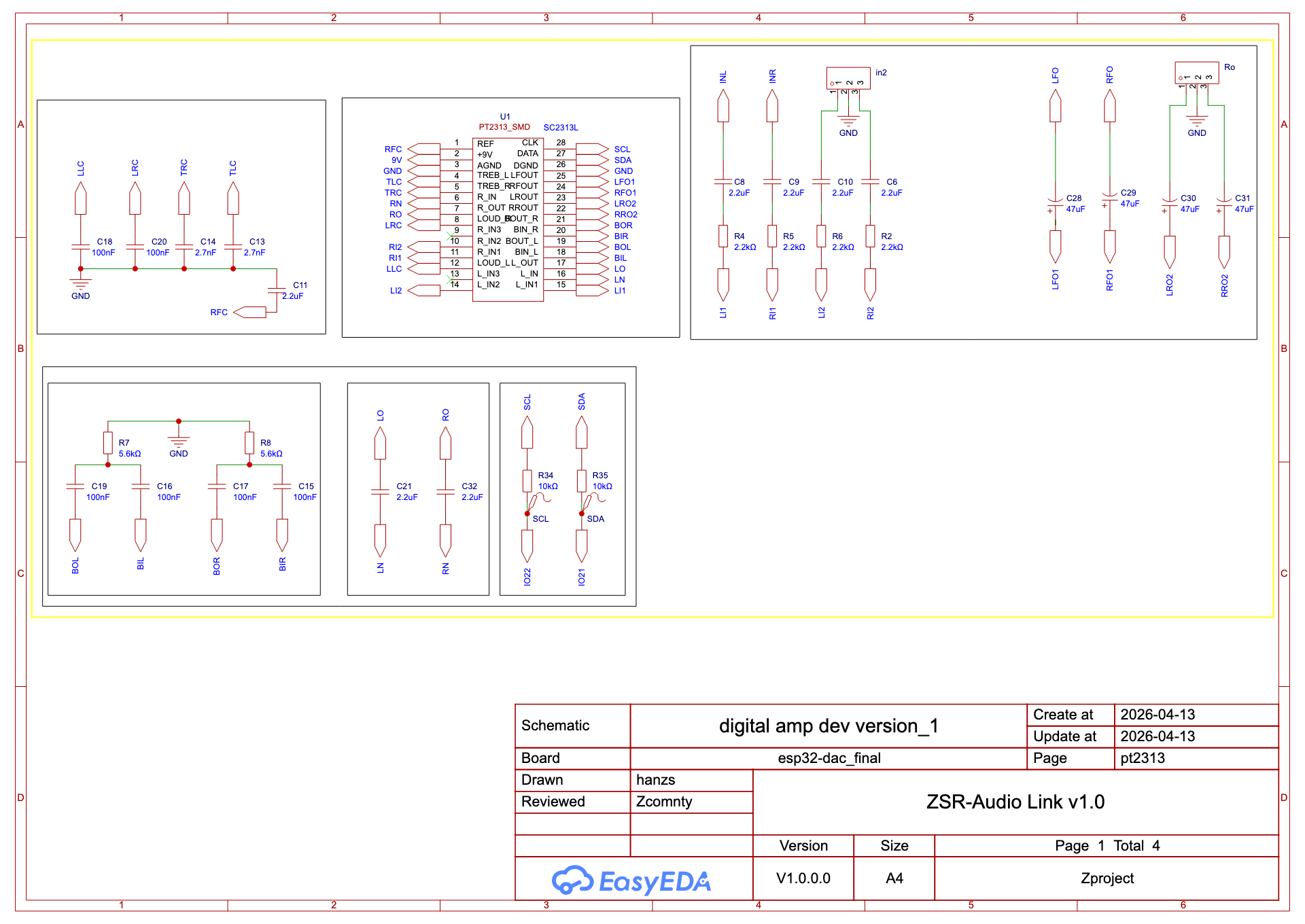Select the version value 'V1.0.0.0'
This screenshot has height=924, width=1305.
pos(803,878)
